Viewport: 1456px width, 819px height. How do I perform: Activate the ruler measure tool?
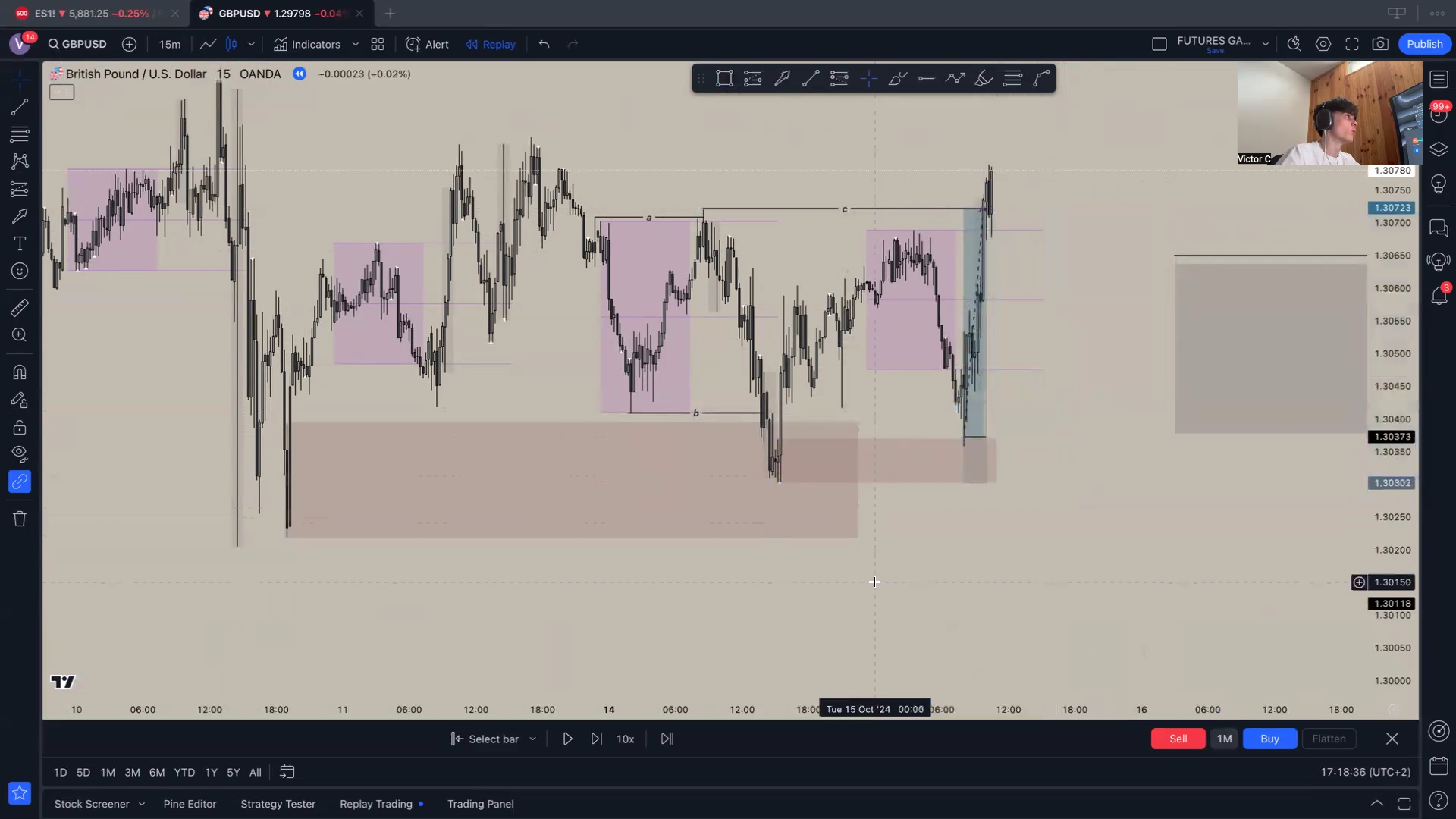pos(20,307)
